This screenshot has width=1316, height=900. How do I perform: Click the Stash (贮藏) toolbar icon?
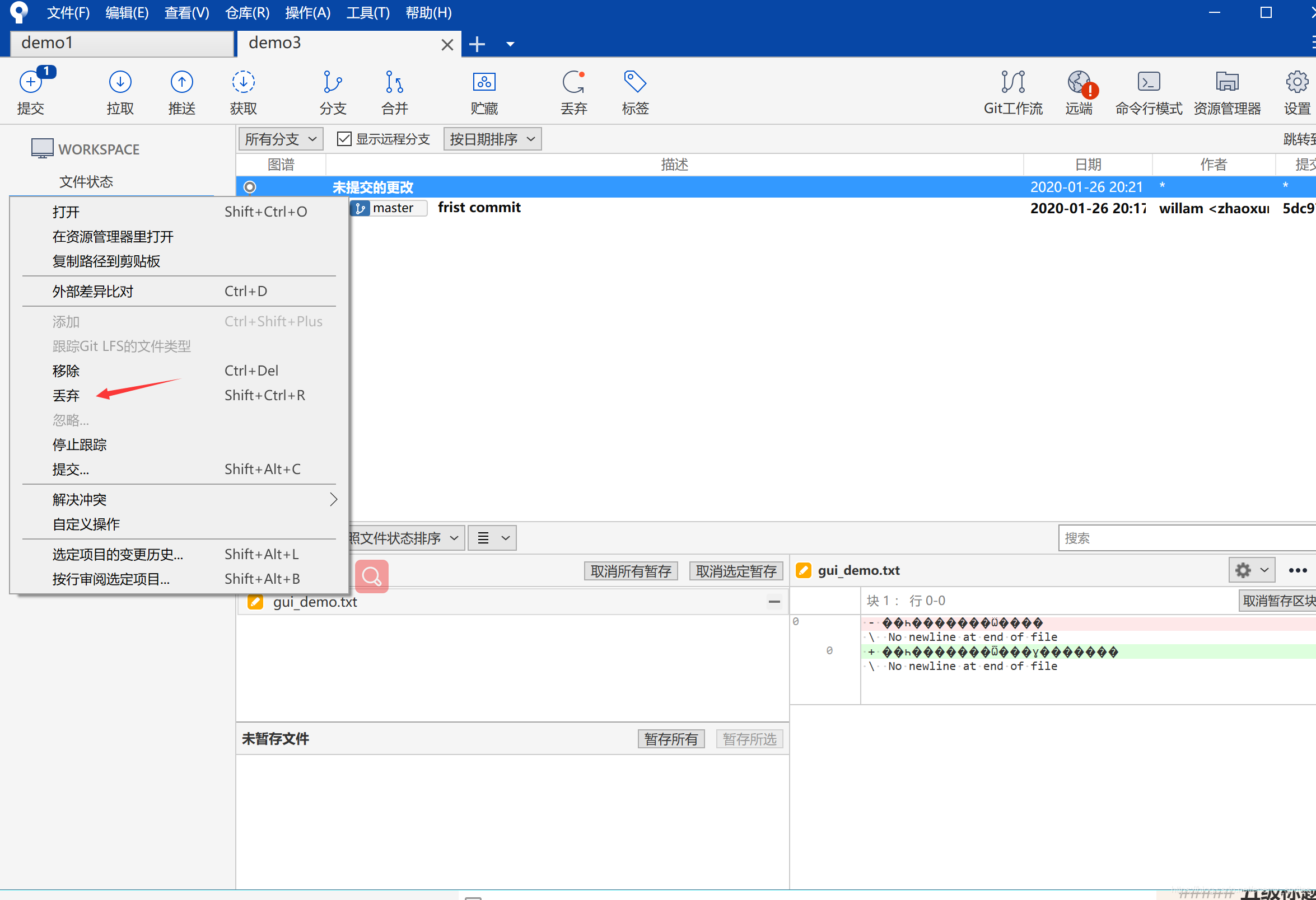point(484,83)
